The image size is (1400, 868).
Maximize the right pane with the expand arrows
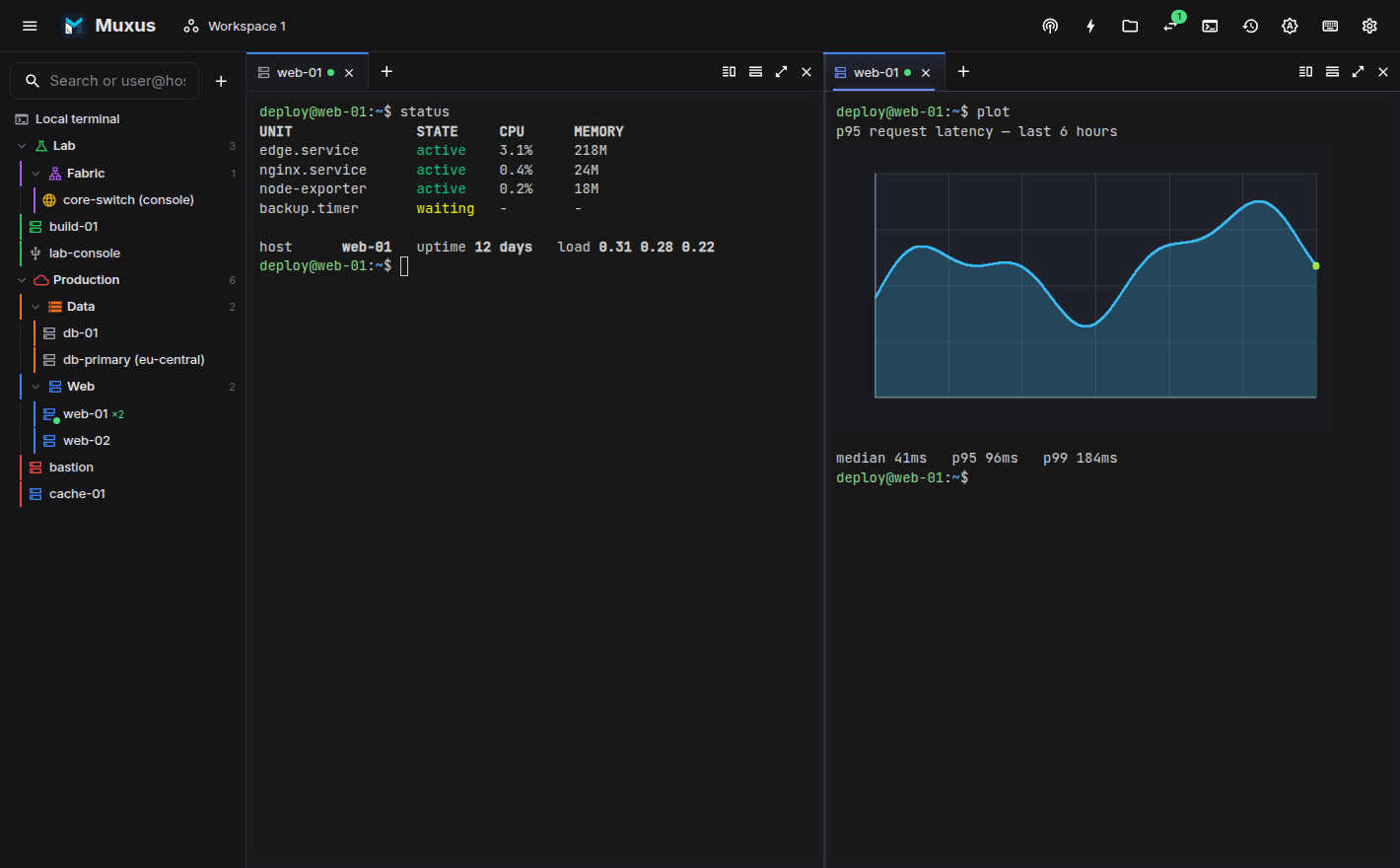pyautogui.click(x=1358, y=71)
